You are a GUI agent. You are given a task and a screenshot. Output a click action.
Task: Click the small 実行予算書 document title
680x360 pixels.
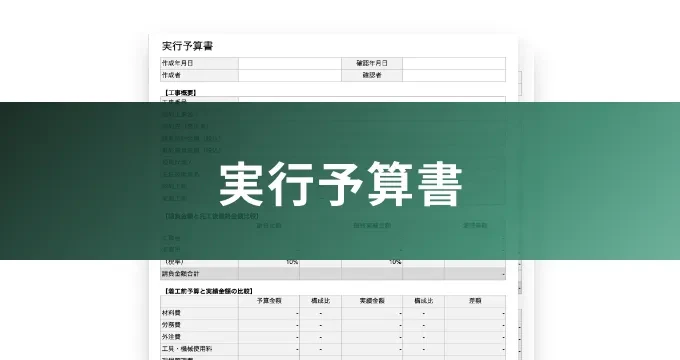point(187,46)
